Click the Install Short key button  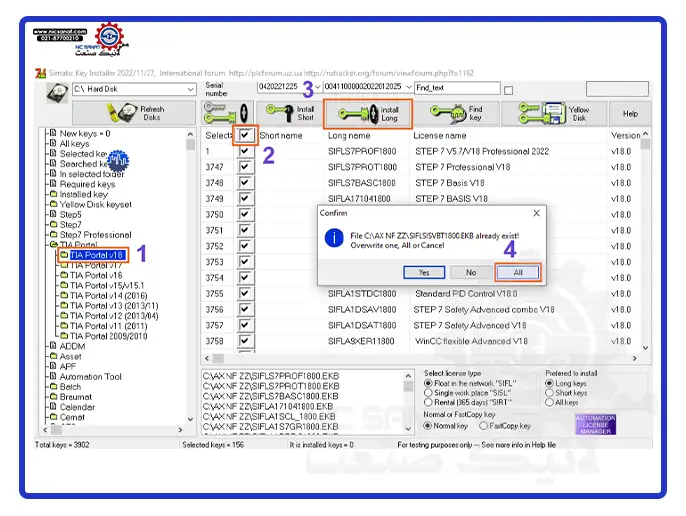[290, 113]
